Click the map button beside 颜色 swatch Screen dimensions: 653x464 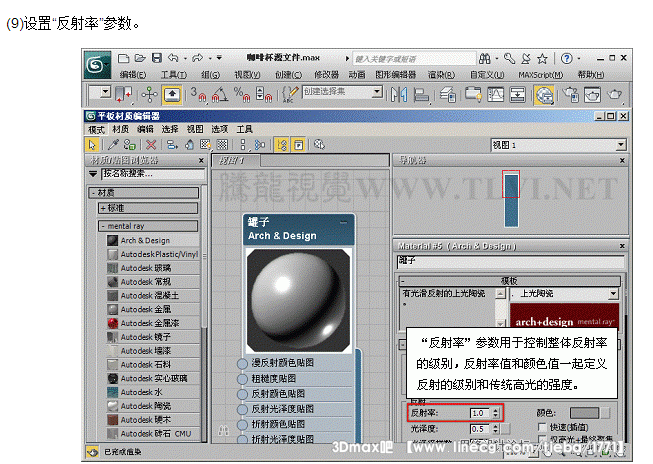point(605,413)
